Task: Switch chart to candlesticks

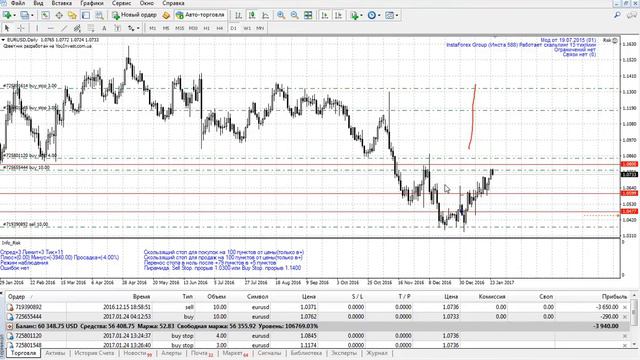Action: tap(252, 15)
